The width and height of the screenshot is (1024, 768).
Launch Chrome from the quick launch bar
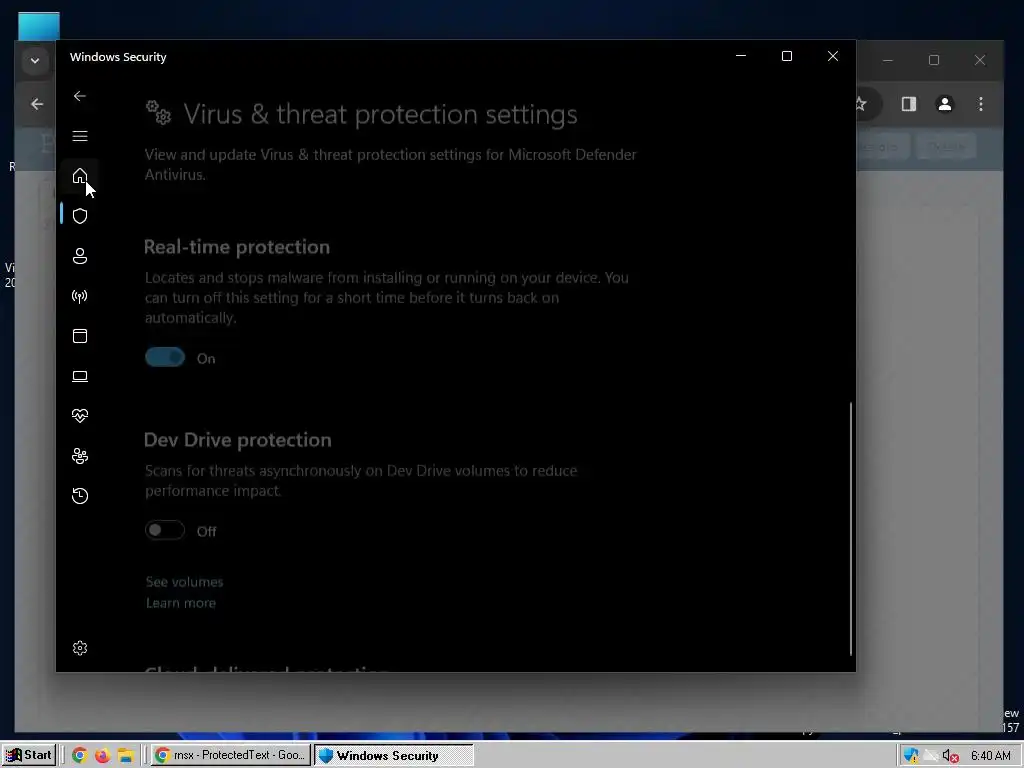(x=79, y=756)
